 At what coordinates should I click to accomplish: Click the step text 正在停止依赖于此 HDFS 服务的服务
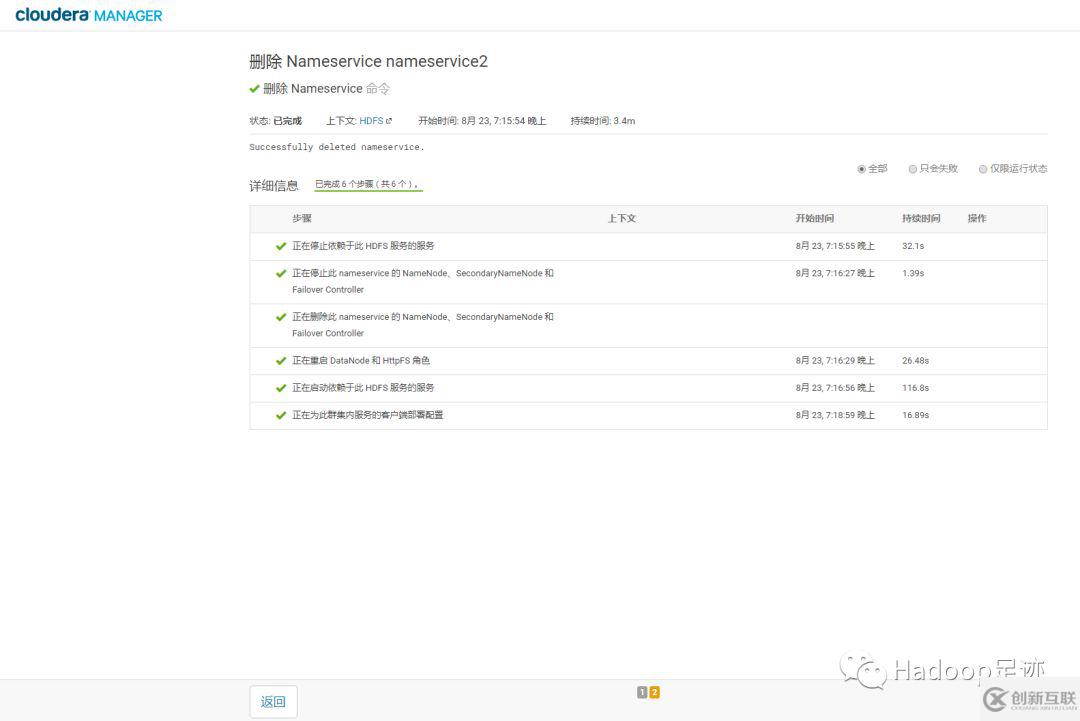click(x=363, y=246)
